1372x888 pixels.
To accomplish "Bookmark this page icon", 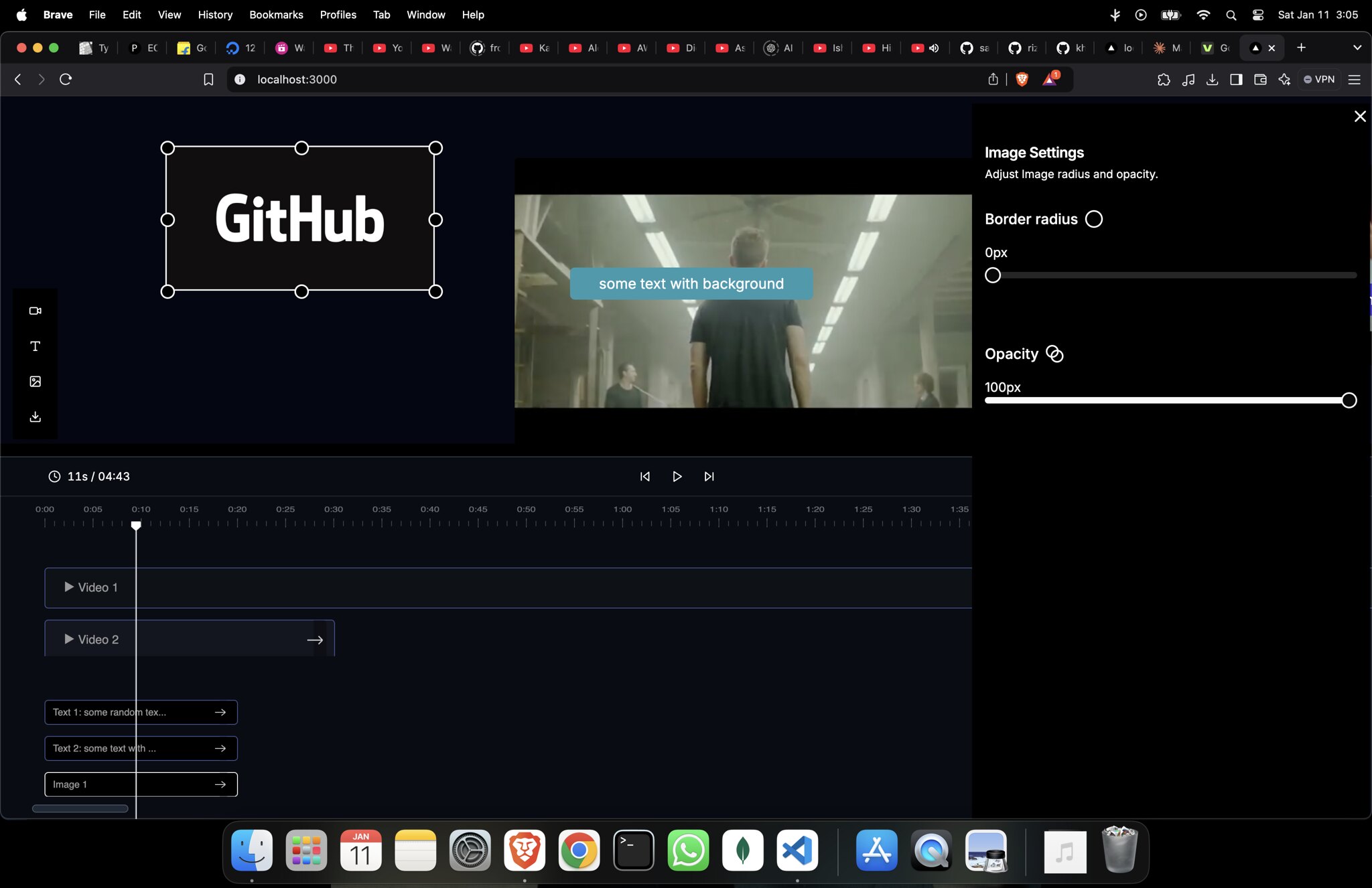I will point(208,80).
